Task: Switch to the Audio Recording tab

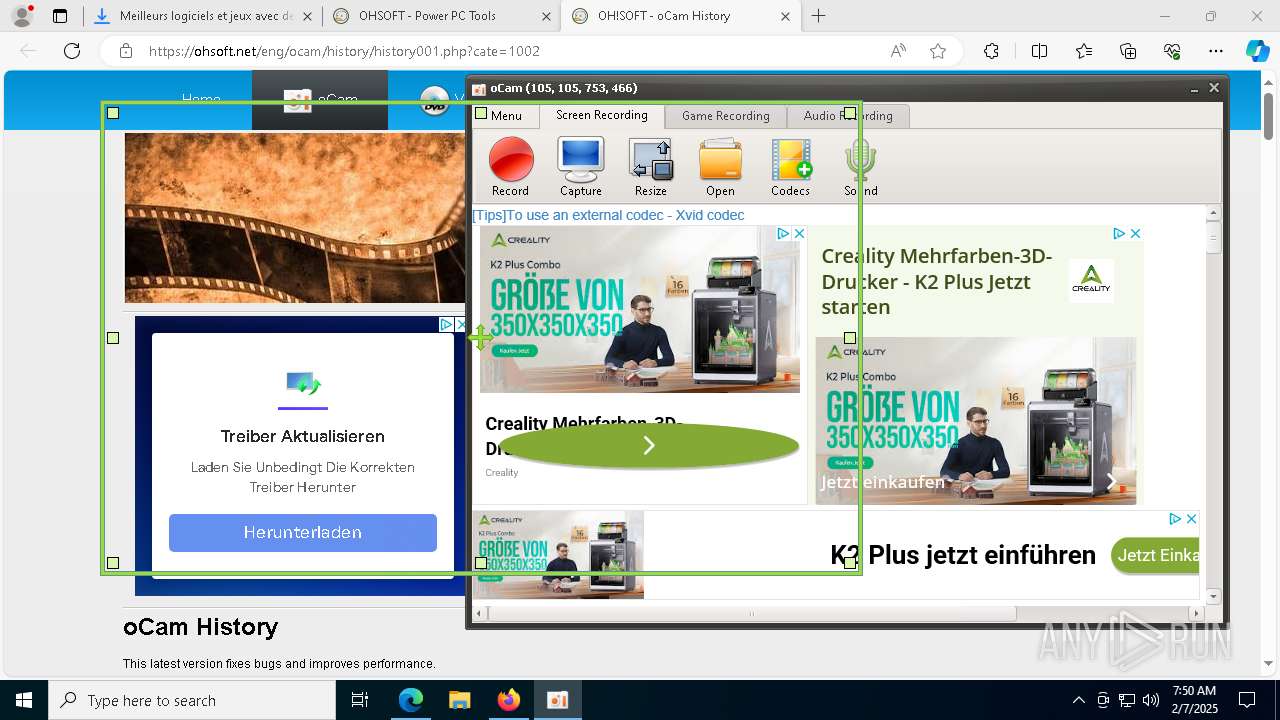Action: (848, 116)
